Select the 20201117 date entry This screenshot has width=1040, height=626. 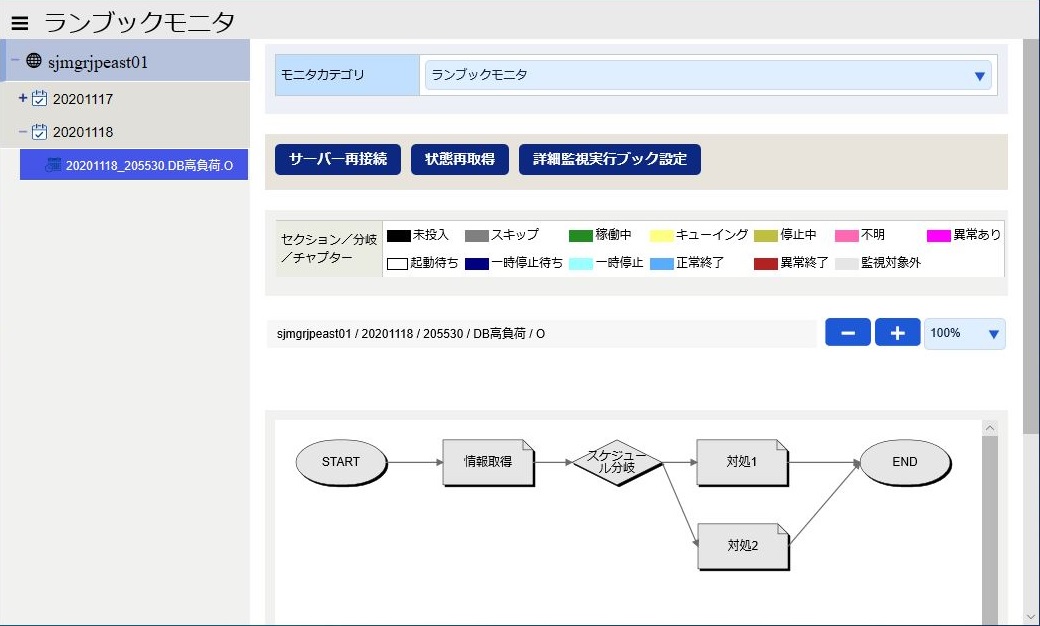(83, 99)
